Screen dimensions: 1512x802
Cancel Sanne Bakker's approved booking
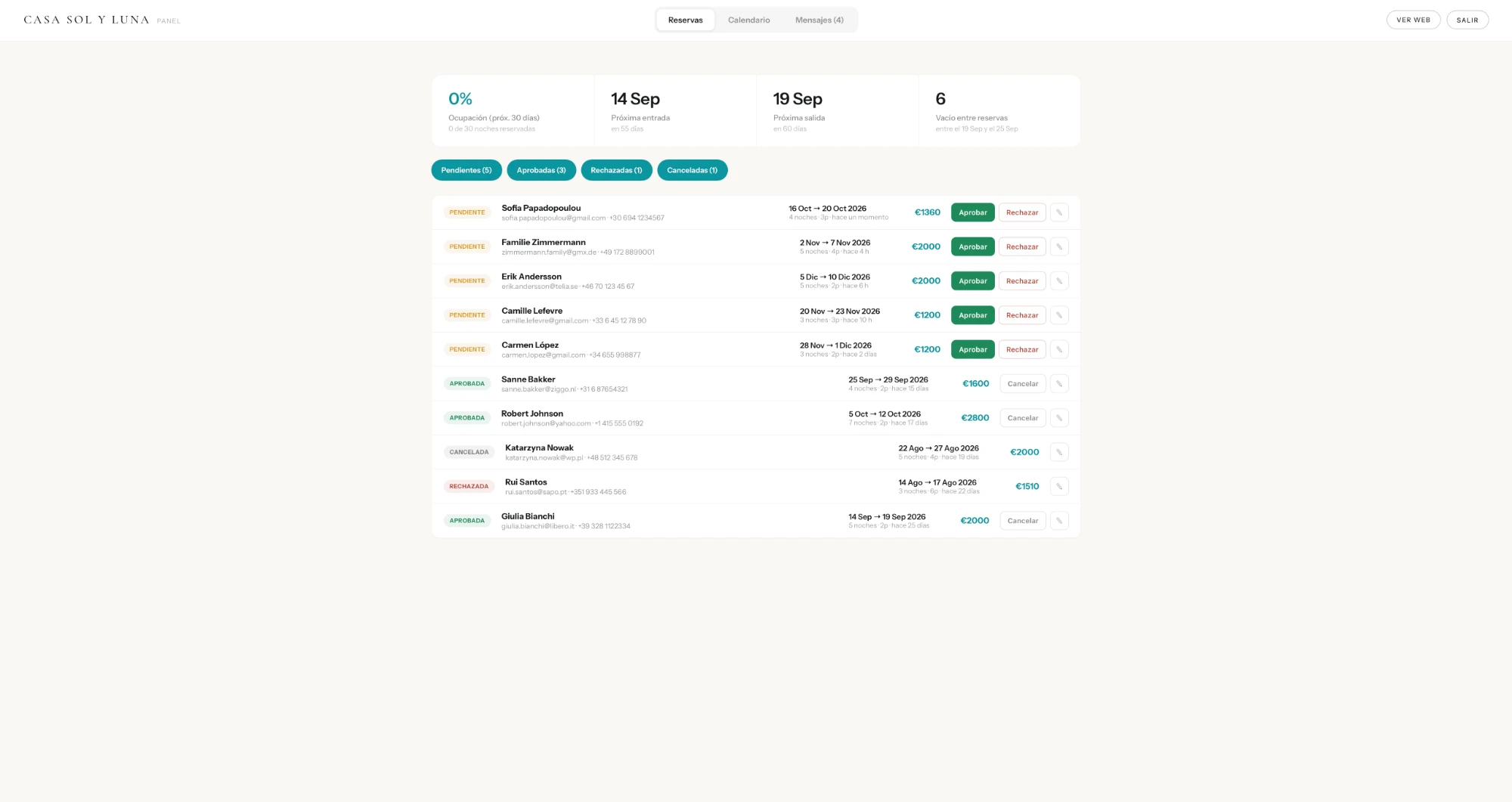click(1023, 384)
